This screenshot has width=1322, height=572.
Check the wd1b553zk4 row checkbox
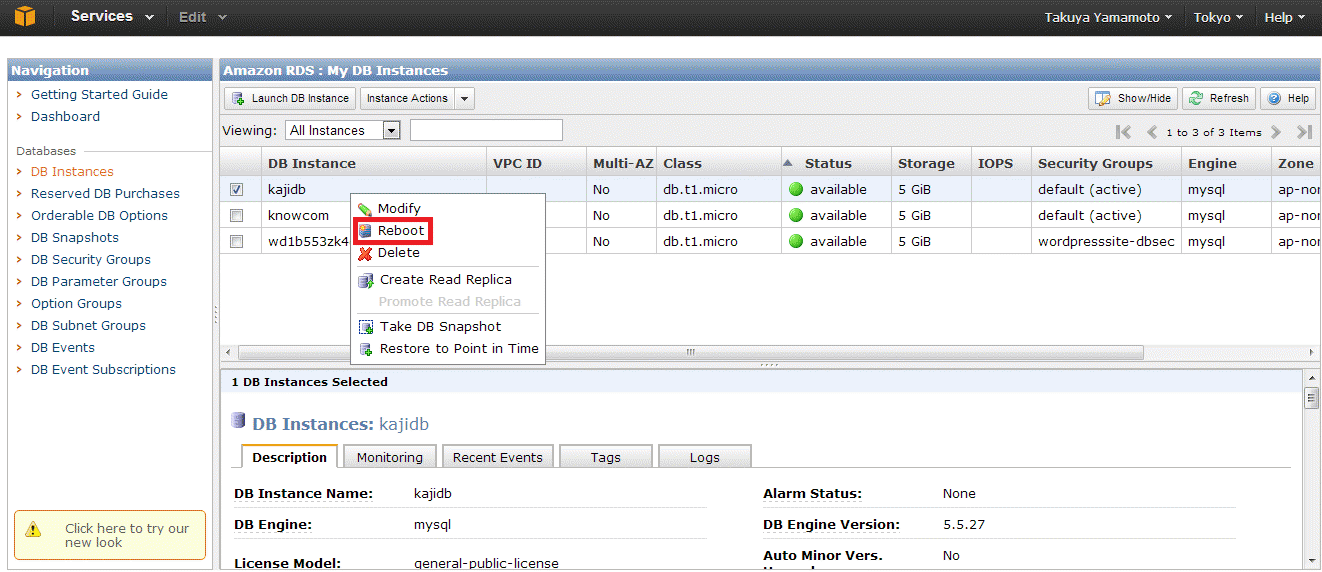pos(237,241)
